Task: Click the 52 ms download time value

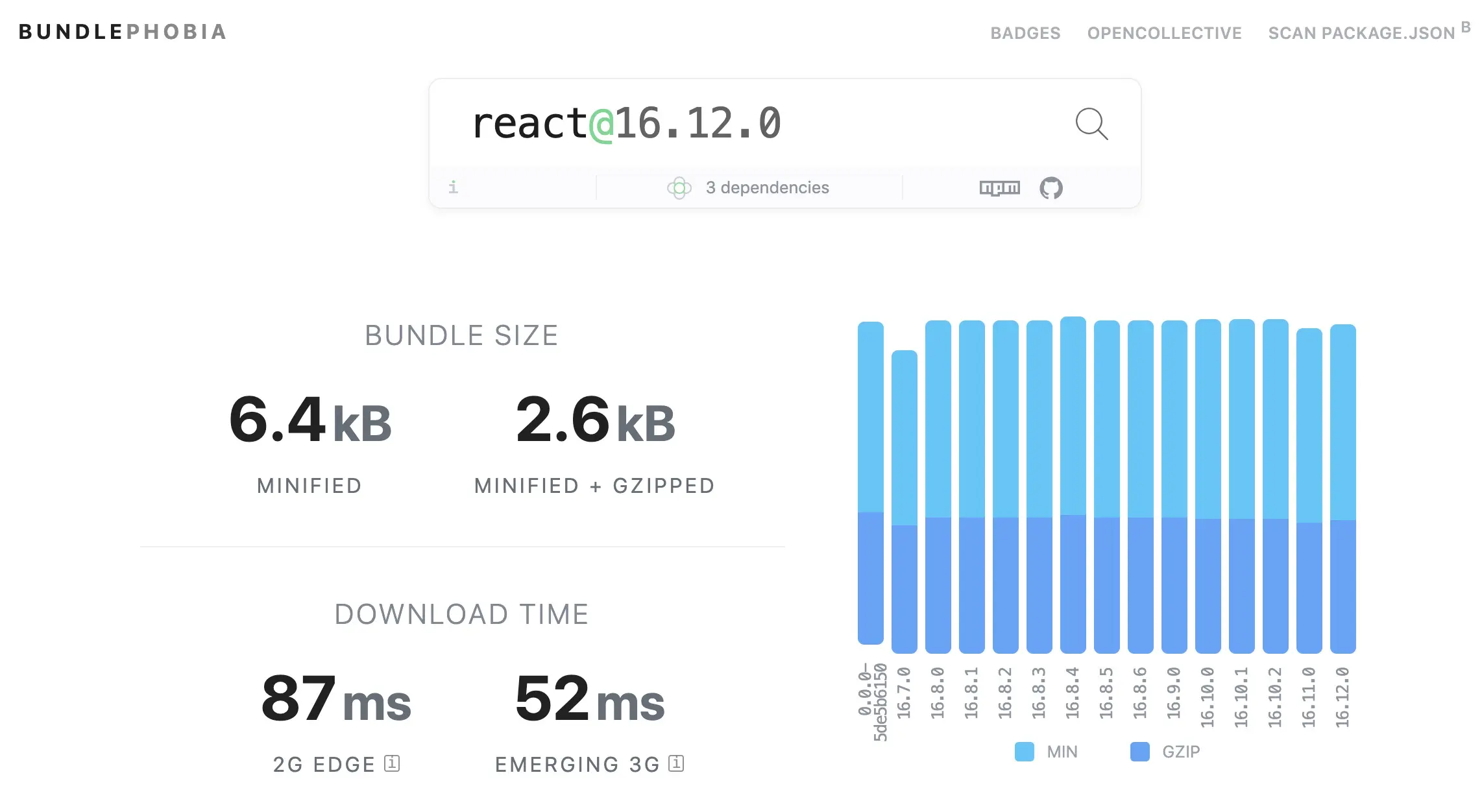Action: [590, 699]
